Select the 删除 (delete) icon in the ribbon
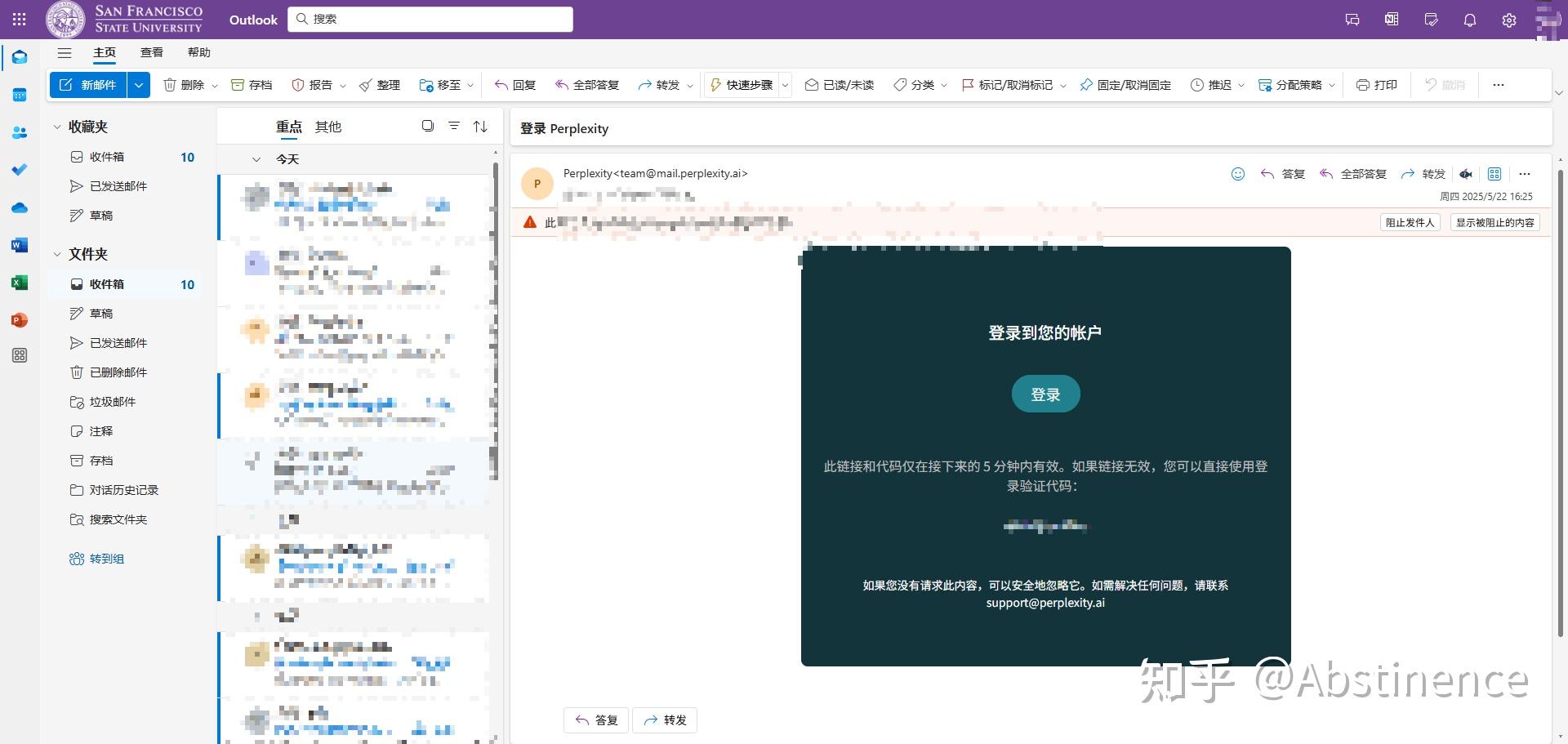 [x=169, y=84]
